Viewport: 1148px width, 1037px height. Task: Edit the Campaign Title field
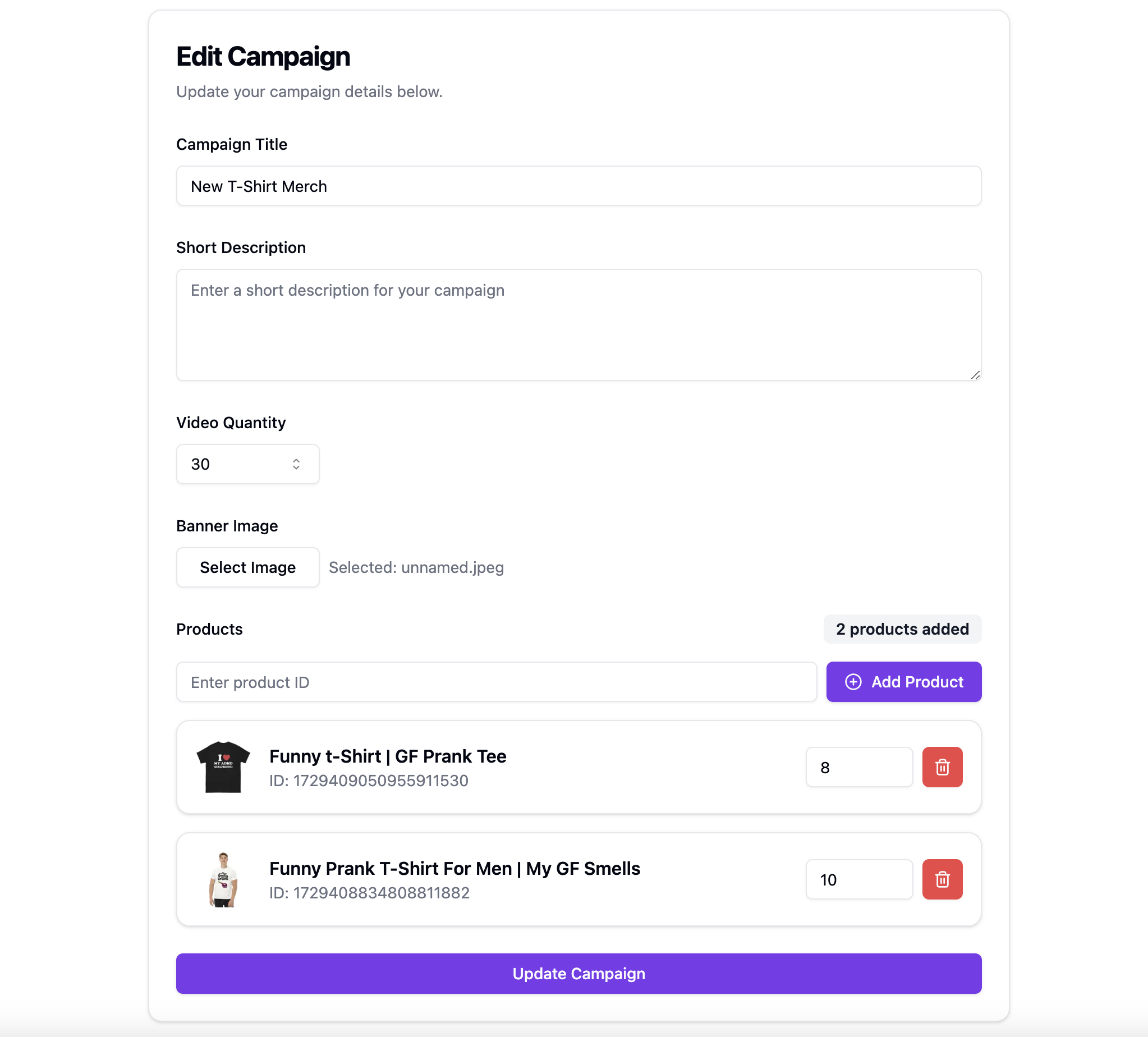(578, 186)
